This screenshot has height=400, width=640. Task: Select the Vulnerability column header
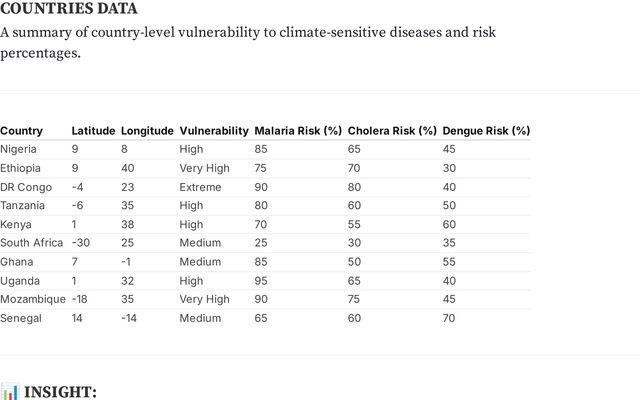coord(214,131)
